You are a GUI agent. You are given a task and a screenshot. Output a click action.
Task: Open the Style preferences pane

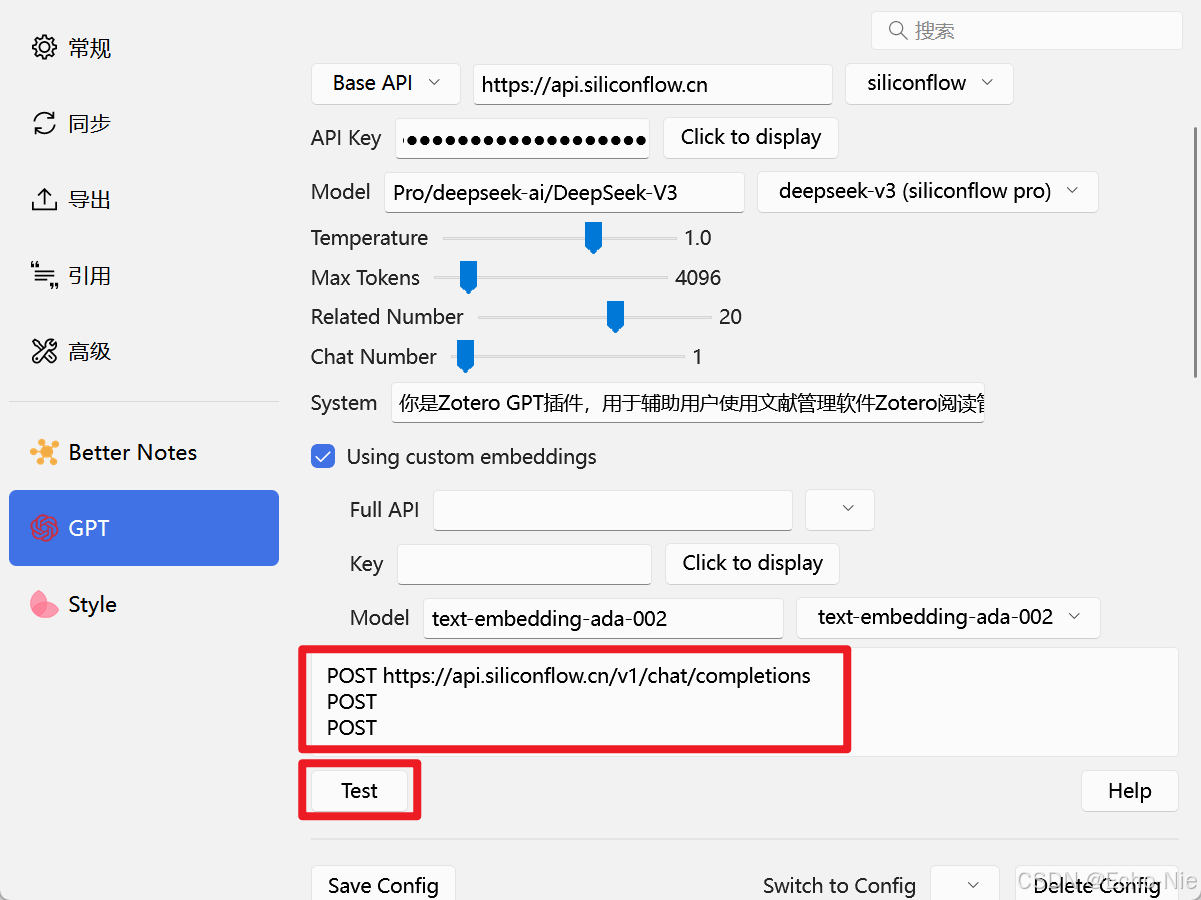[144, 604]
